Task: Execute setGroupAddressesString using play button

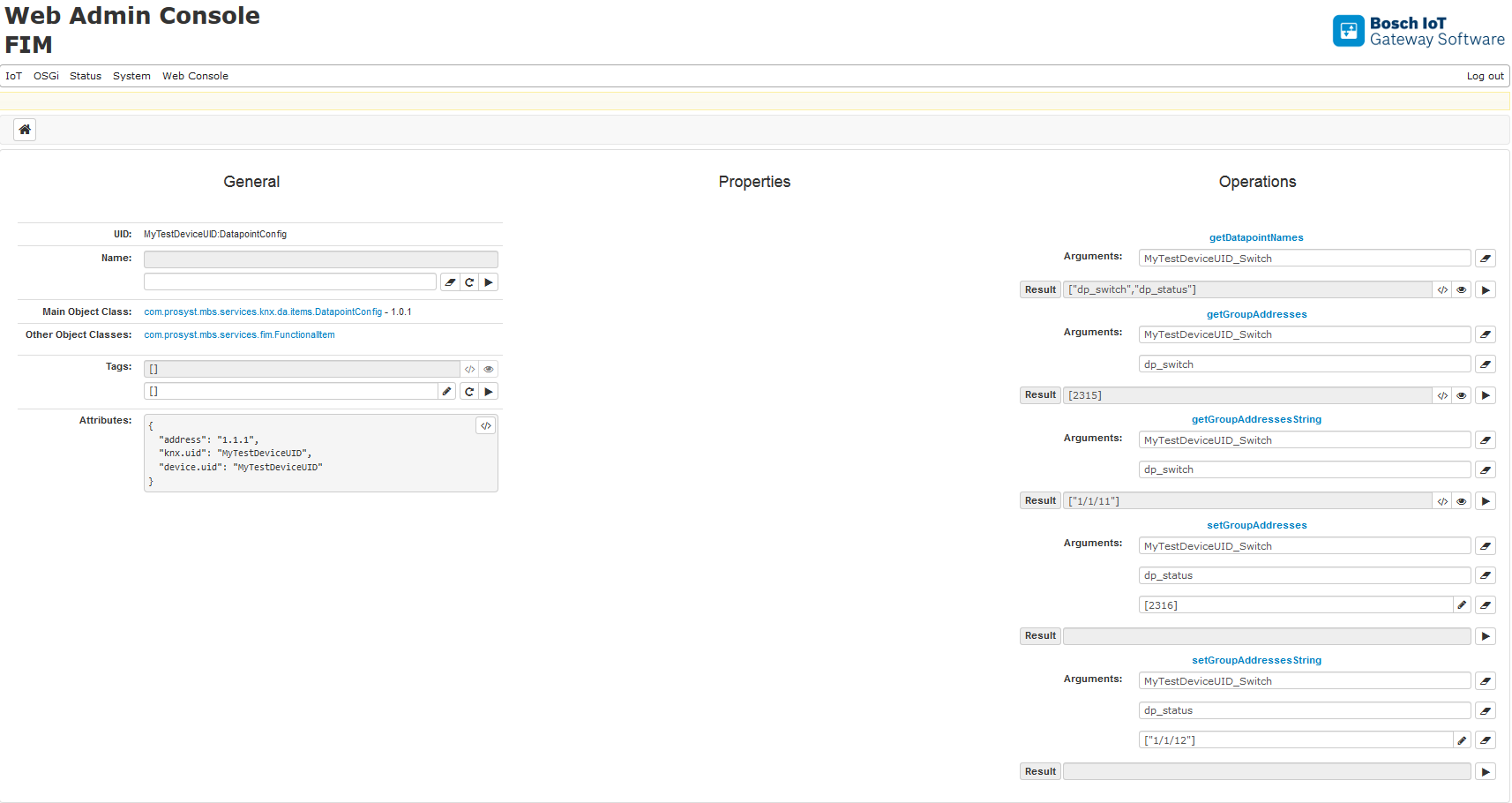Action: (x=1486, y=772)
